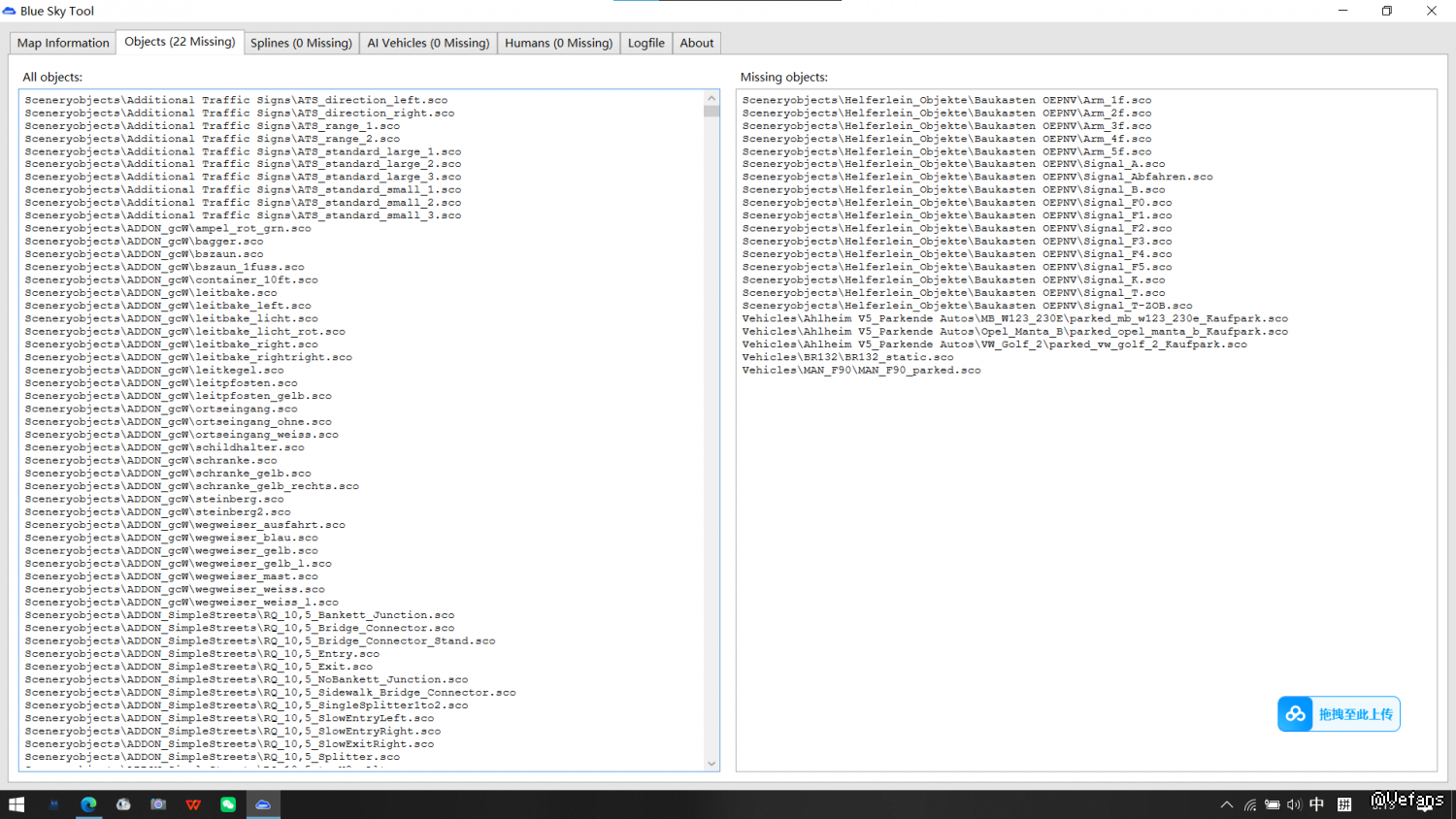
Task: Switch the Chinese input method indicator
Action: (1316, 804)
